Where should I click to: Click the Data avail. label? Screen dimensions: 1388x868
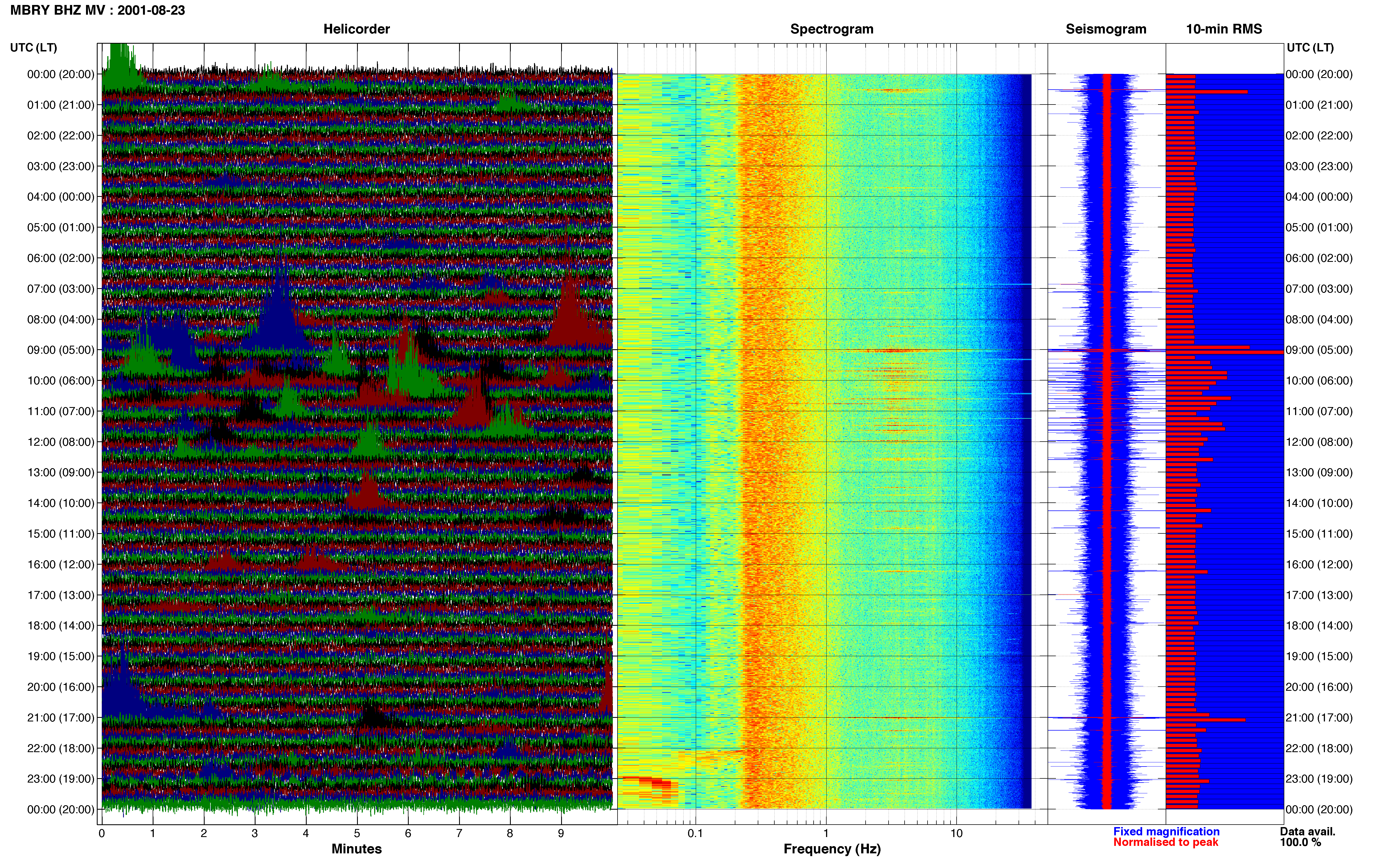pos(1308,831)
